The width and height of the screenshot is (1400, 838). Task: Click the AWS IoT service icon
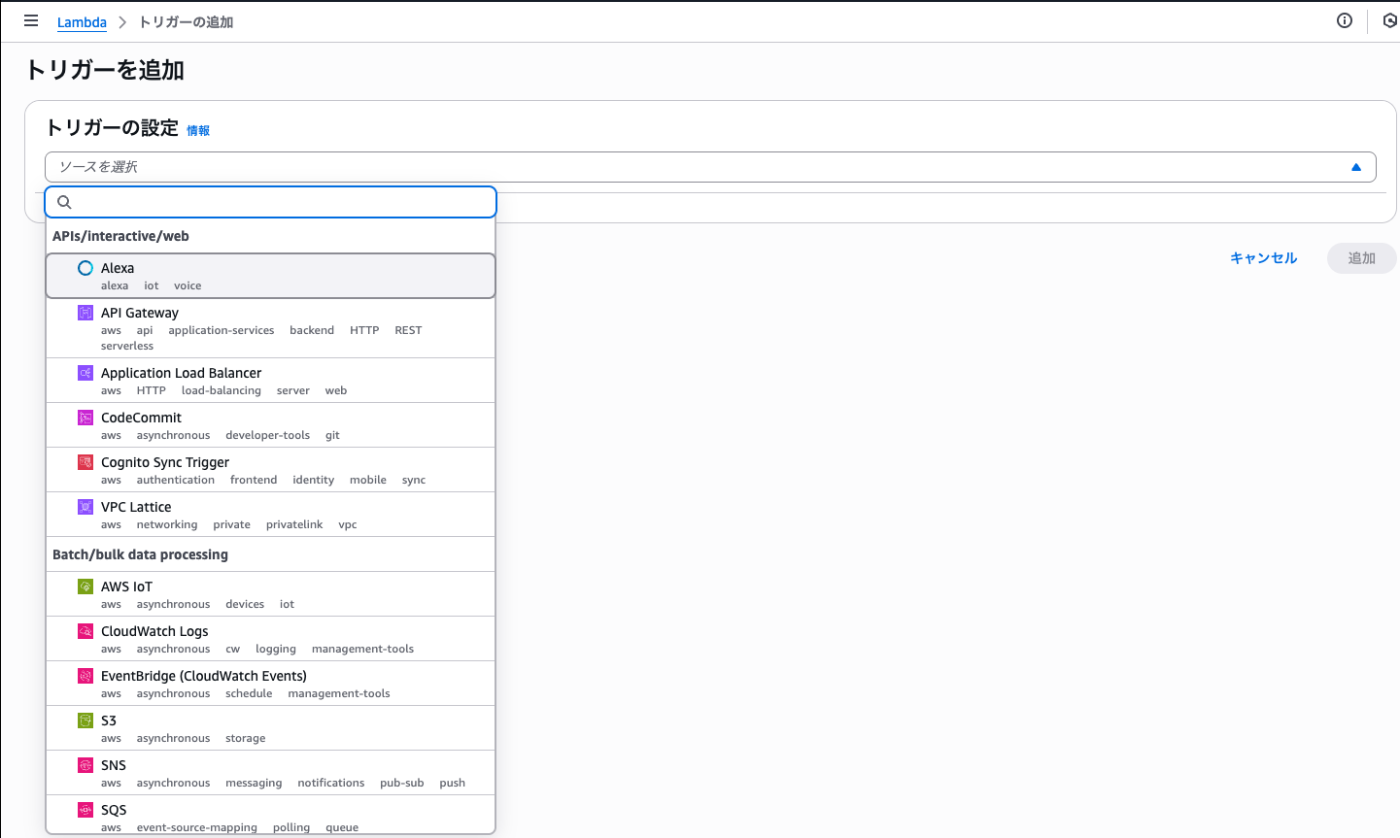pos(86,587)
